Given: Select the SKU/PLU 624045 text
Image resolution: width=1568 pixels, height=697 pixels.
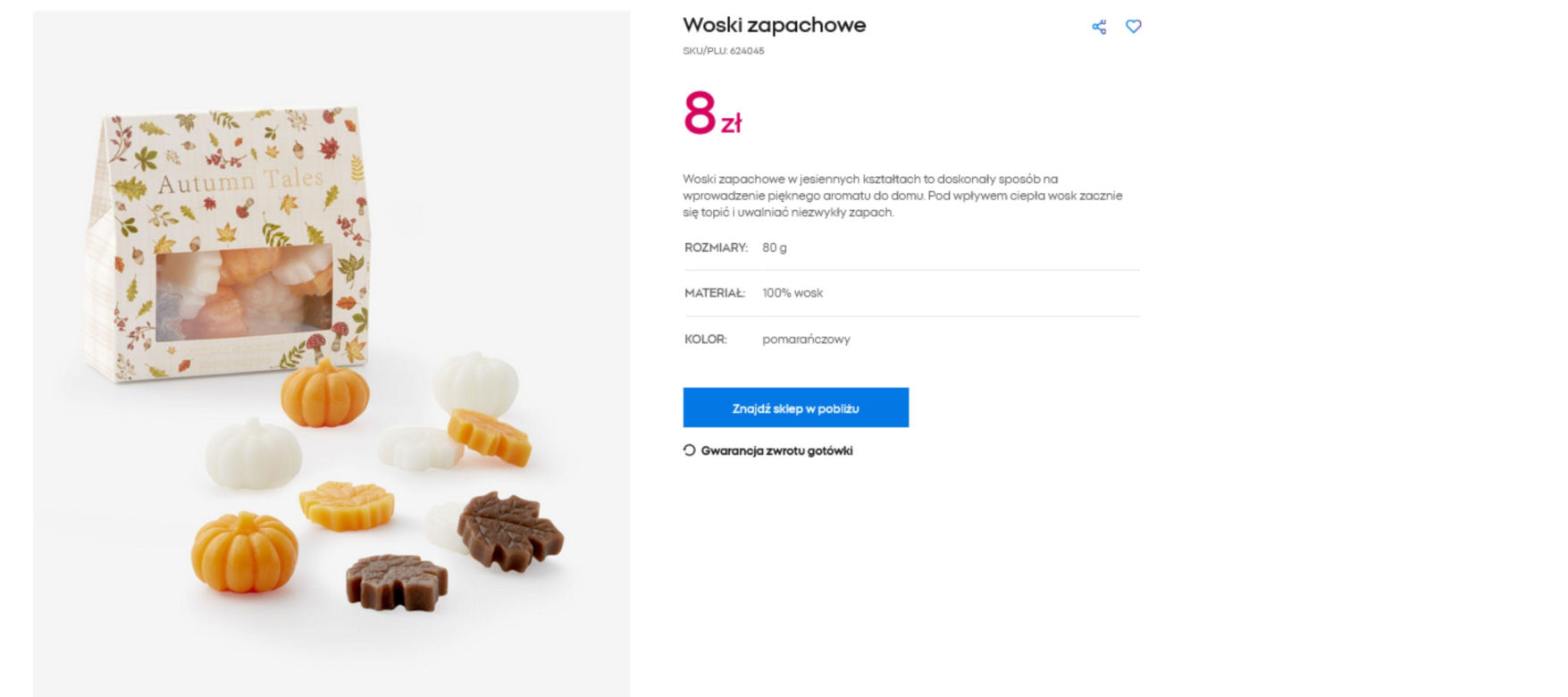Looking at the screenshot, I should point(724,51).
